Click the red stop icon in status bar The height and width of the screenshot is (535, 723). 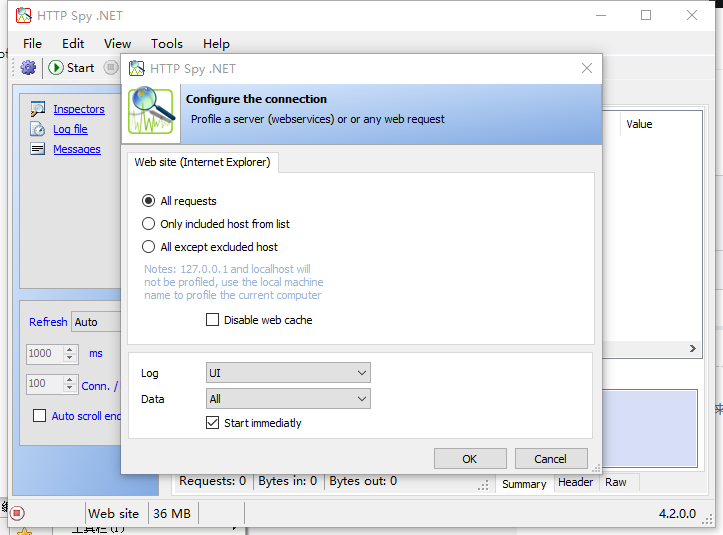tap(17, 513)
